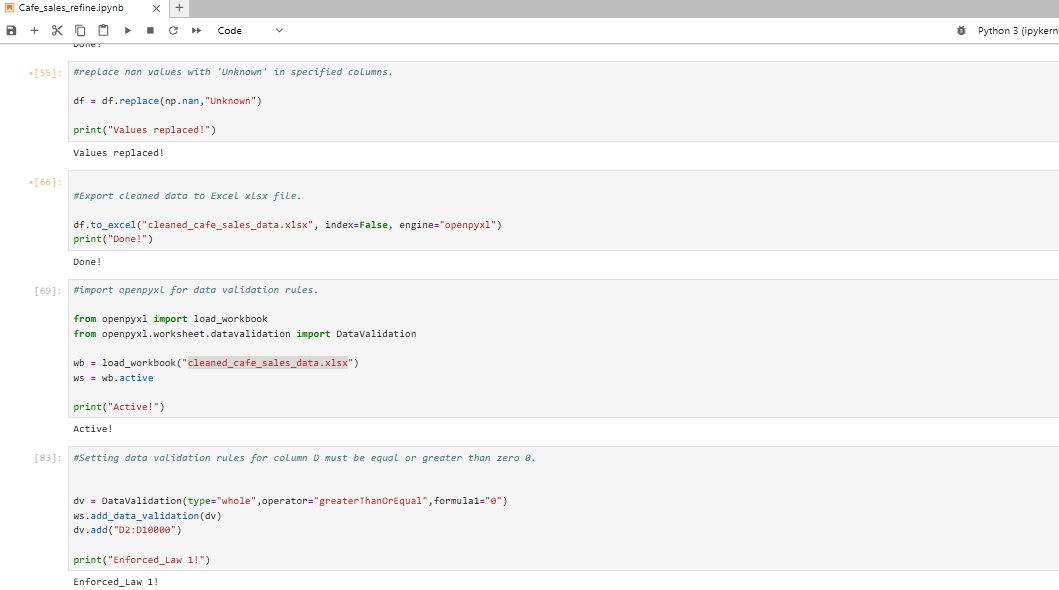1059x590 pixels.
Task: Click the 'Values replaced!' output text
Action: tap(118, 153)
